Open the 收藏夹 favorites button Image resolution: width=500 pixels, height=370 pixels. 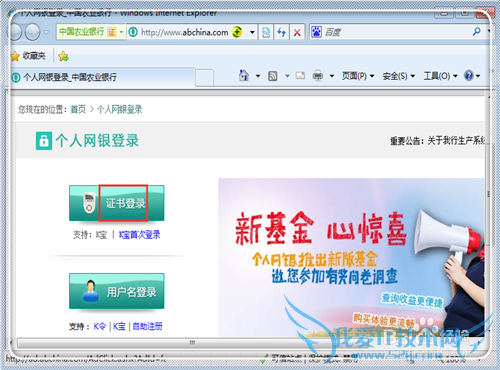coord(29,56)
